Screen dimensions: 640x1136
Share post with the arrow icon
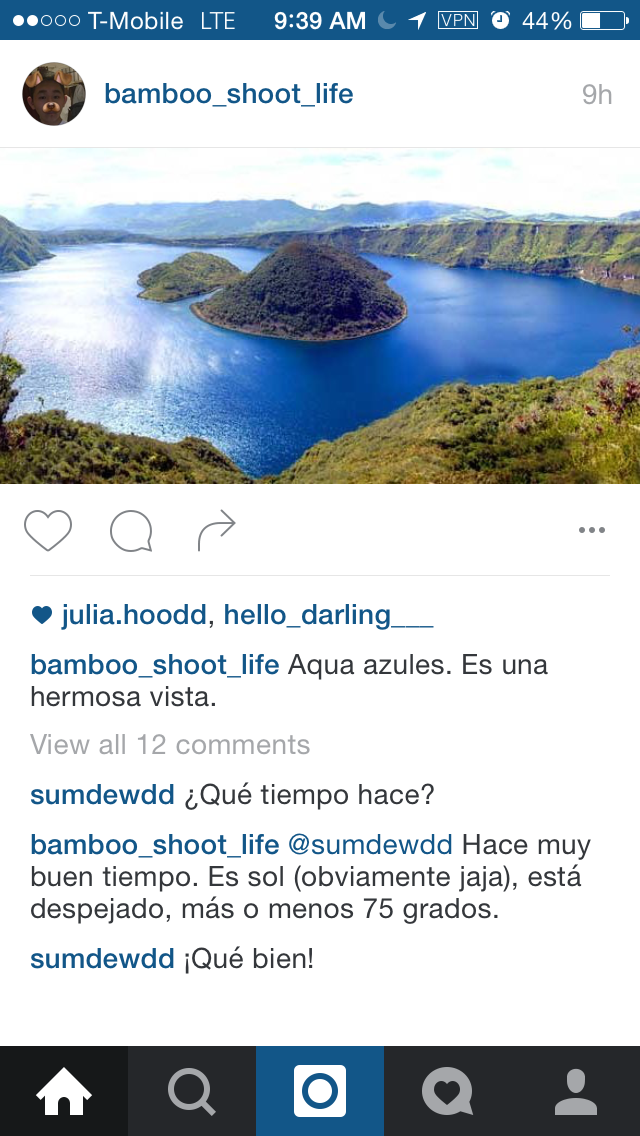(x=217, y=530)
